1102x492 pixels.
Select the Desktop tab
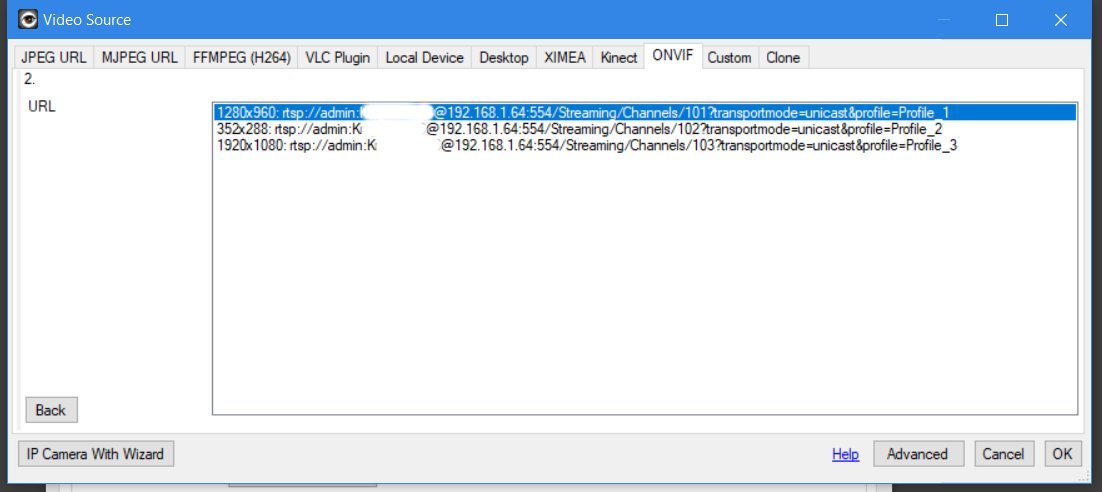[x=503, y=58]
